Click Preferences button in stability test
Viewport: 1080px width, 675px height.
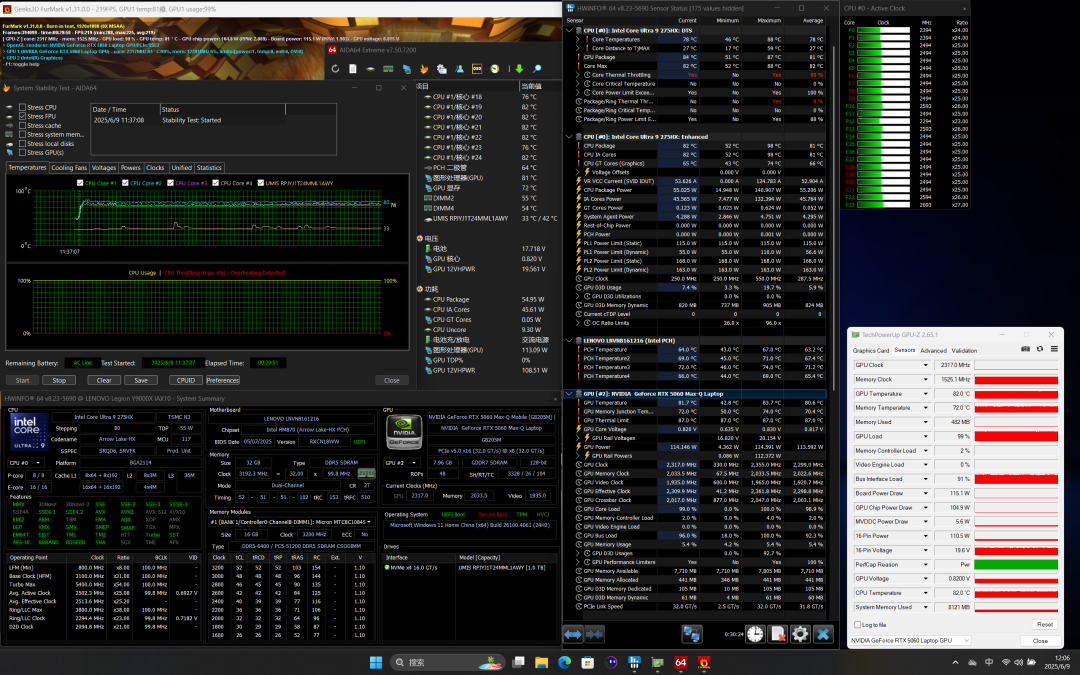pos(222,380)
